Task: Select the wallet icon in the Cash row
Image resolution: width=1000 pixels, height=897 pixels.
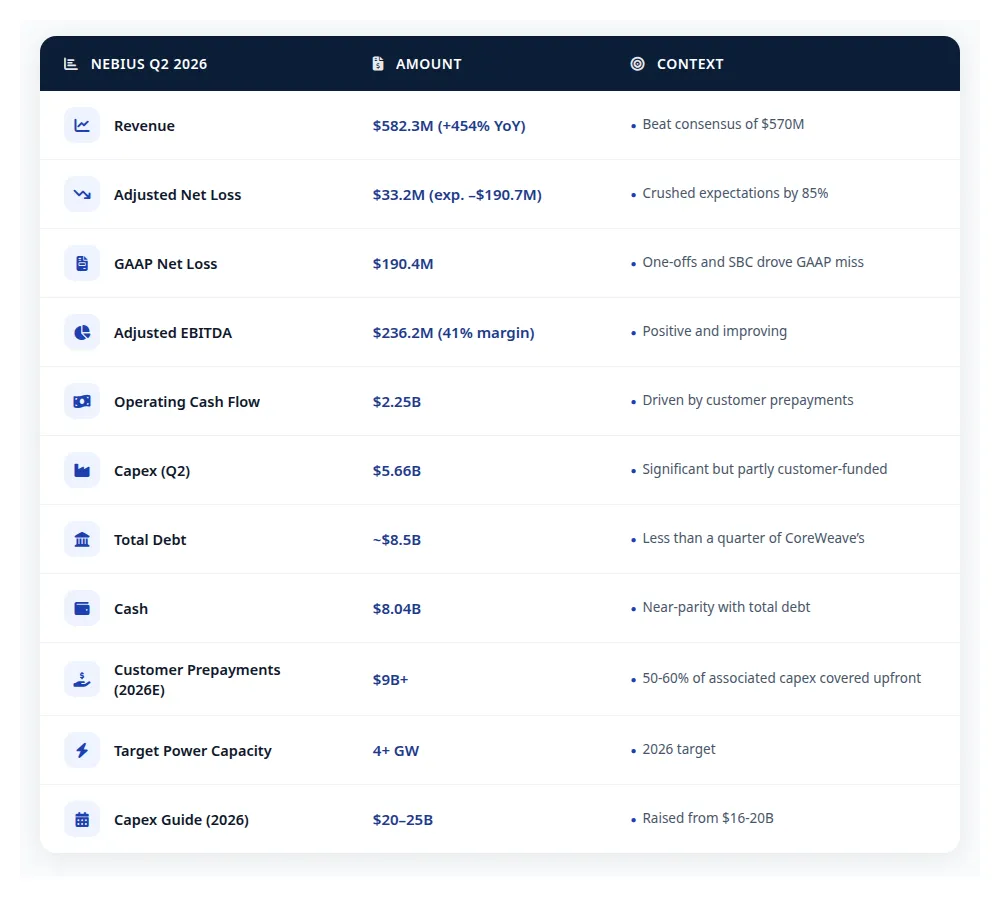Action: [x=82, y=608]
